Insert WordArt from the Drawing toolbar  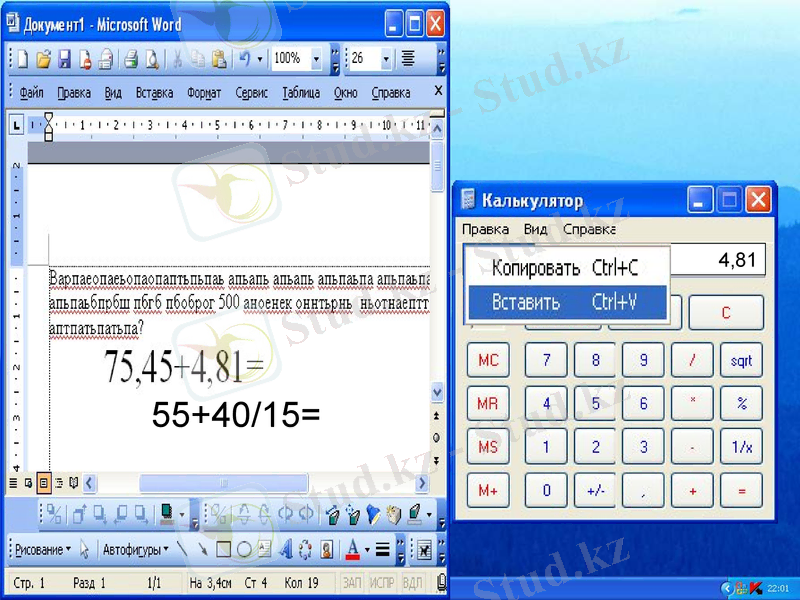click(x=286, y=549)
